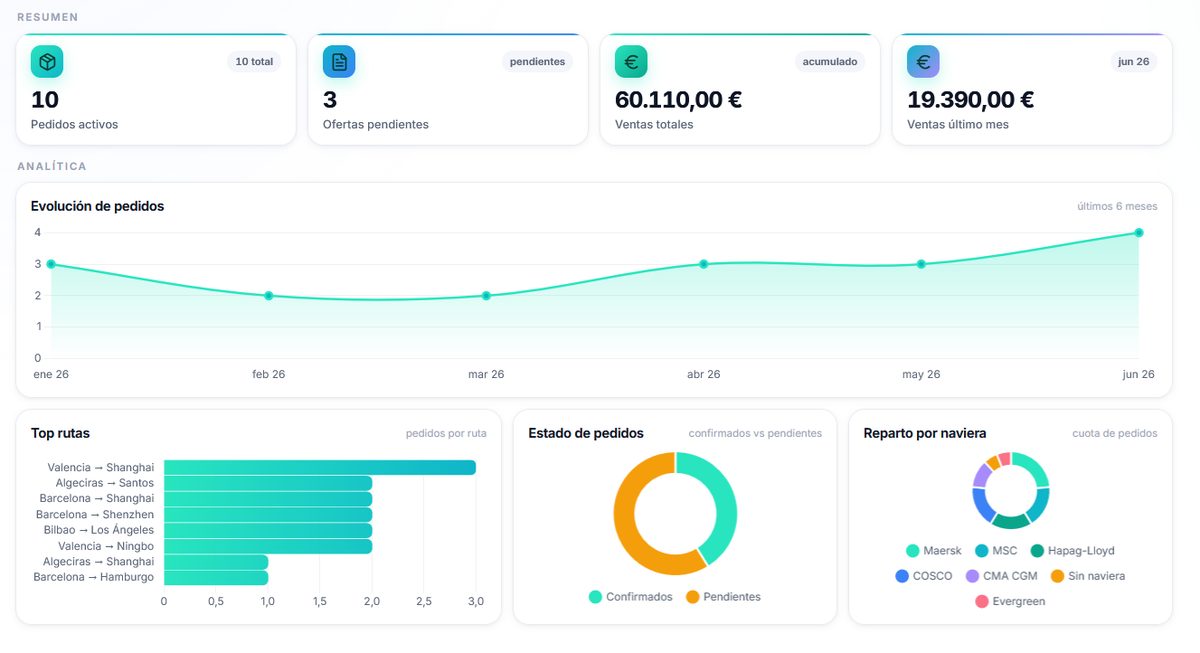Image resolution: width=1200 pixels, height=653 pixels.
Task: Click the Algeciras → Shanghai route bar
Action: [216, 562]
